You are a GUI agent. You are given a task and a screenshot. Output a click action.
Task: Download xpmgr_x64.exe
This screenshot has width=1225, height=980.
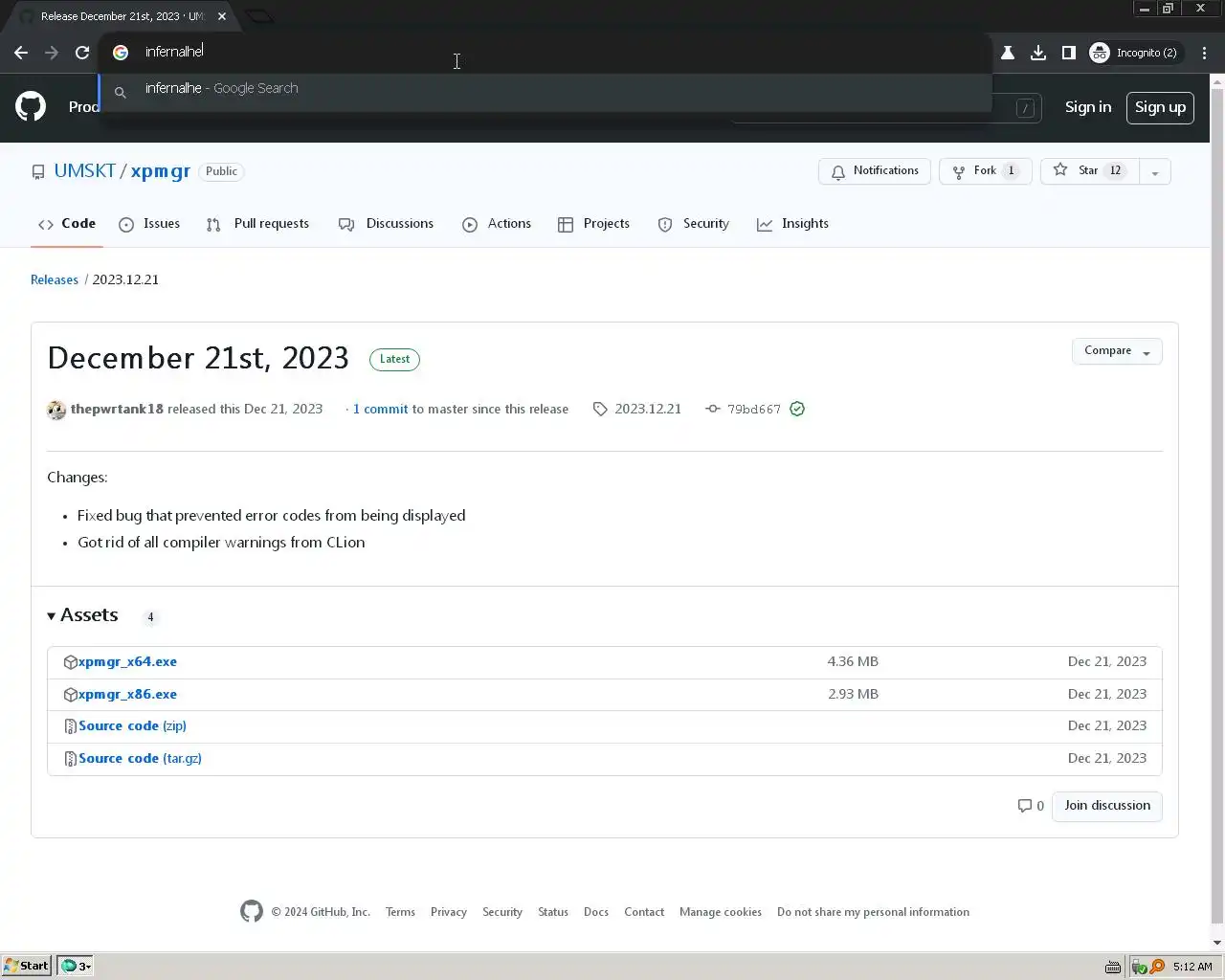tap(127, 662)
